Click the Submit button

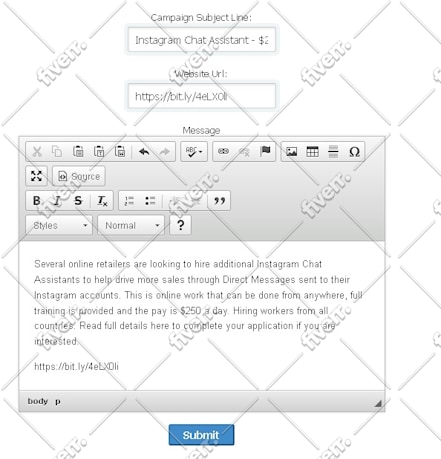point(201,435)
